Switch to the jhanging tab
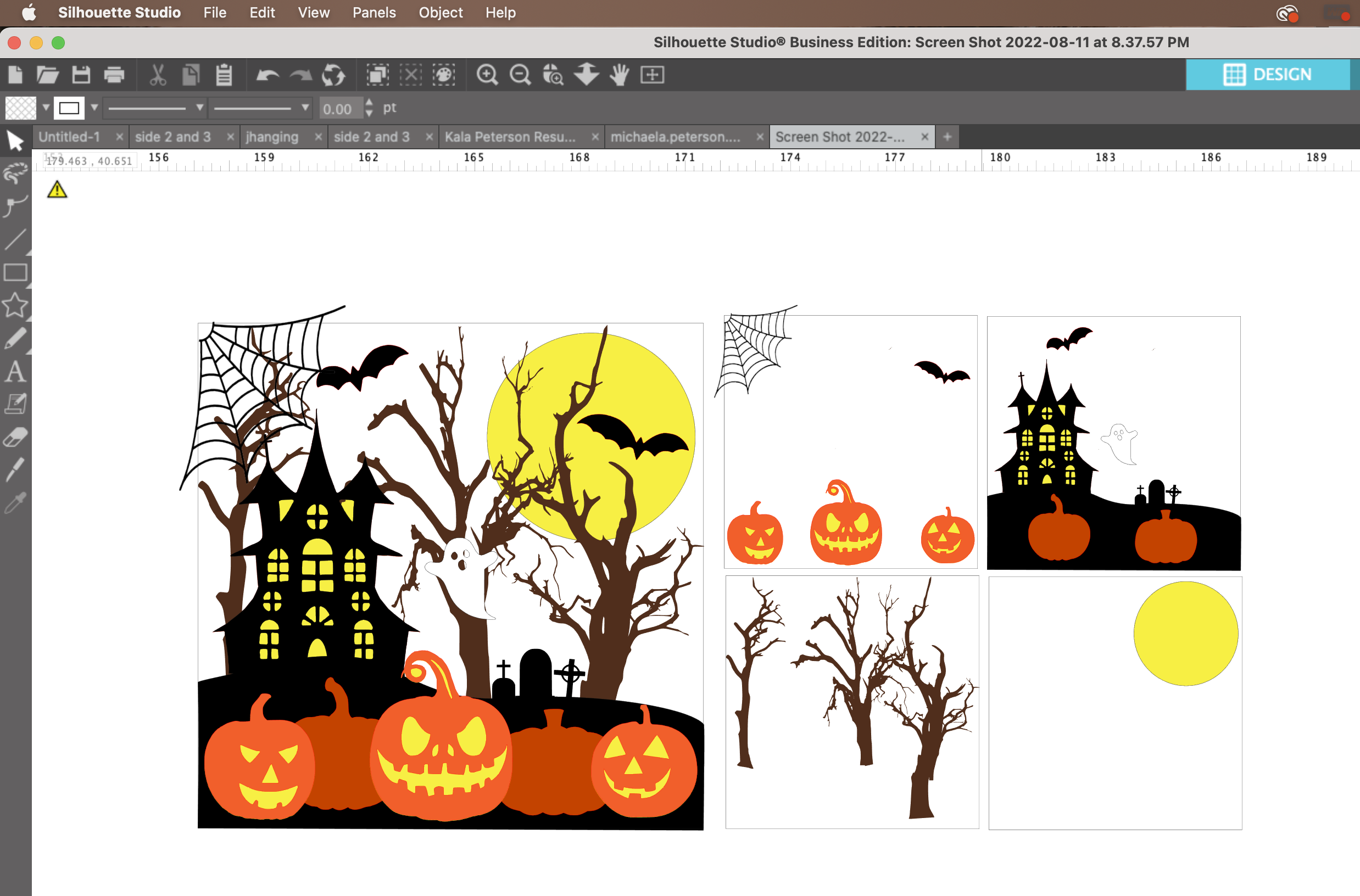The image size is (1360, 896). tap(272, 137)
